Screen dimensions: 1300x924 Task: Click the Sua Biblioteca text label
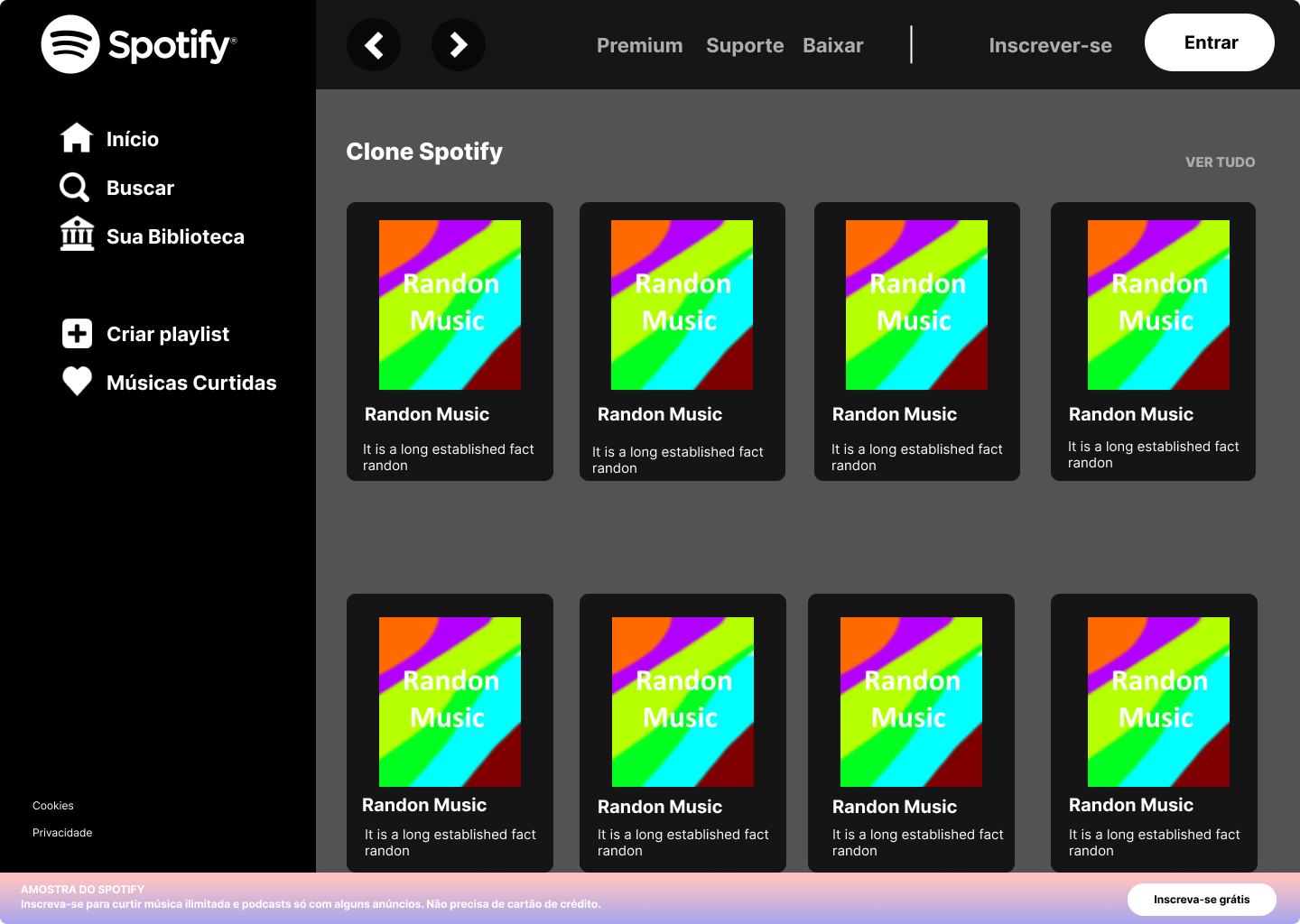click(175, 236)
